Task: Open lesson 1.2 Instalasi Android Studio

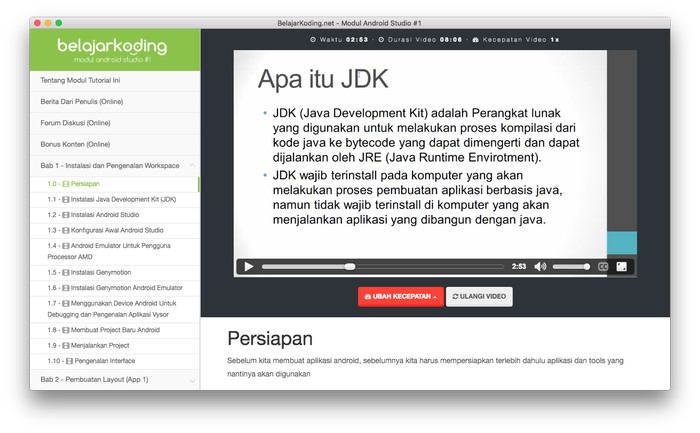Action: coord(115,215)
